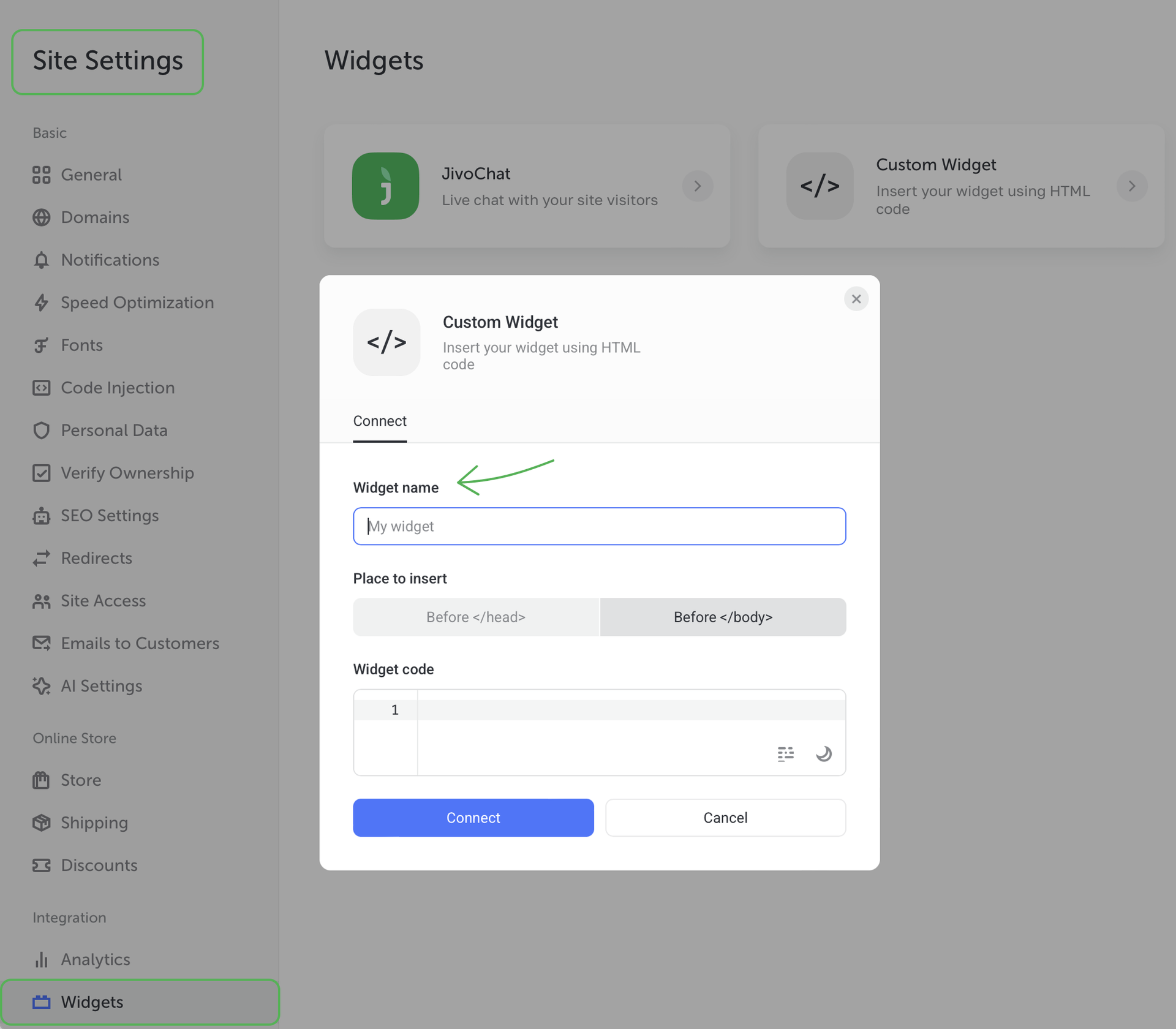
Task: Click the green JivoChat logo icon
Action: (385, 186)
